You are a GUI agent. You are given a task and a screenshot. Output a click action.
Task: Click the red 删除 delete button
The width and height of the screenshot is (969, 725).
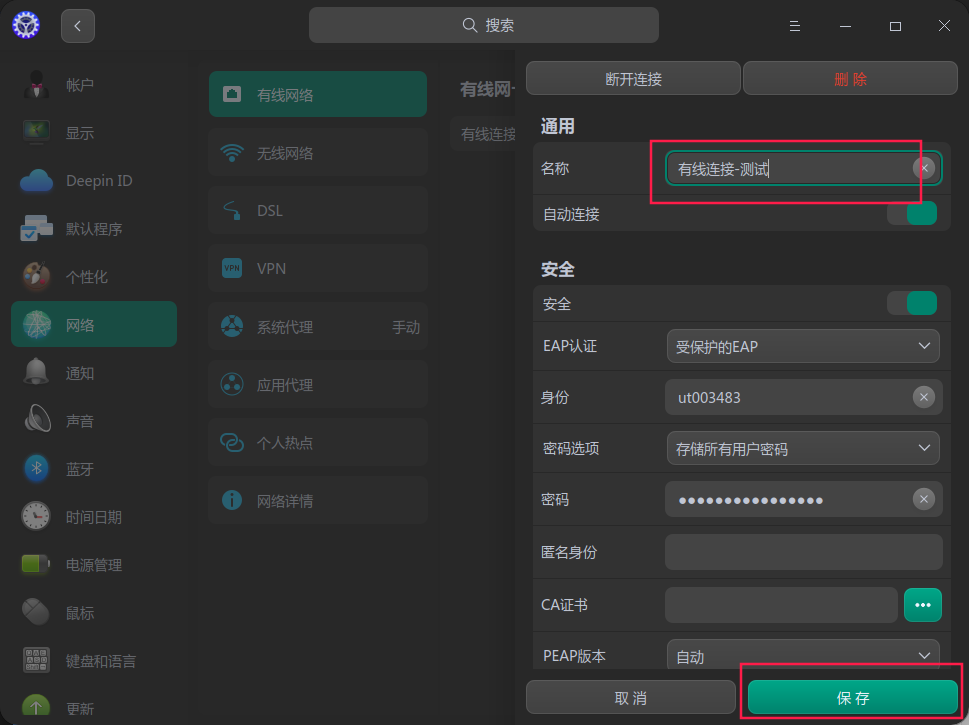point(850,78)
